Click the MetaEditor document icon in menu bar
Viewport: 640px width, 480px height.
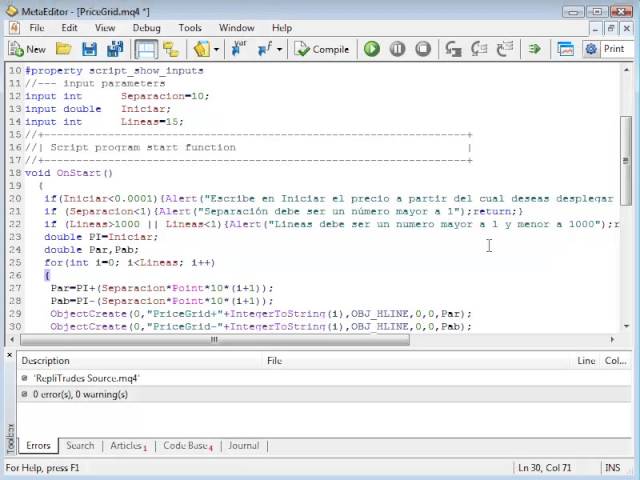click(x=14, y=28)
